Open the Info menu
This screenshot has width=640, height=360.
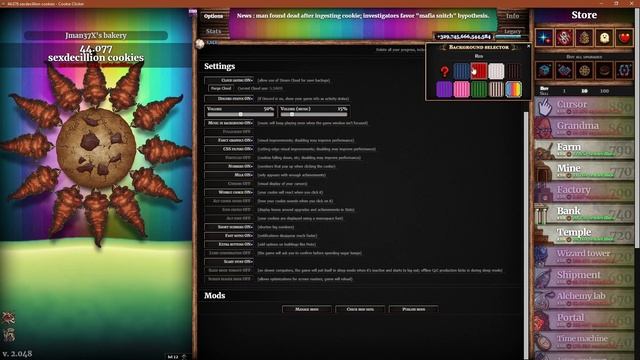513,16
